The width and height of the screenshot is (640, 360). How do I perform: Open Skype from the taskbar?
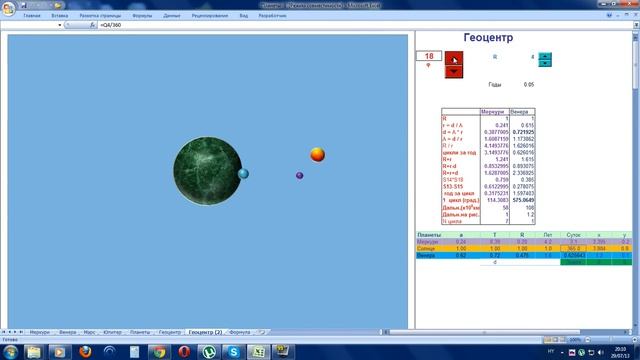233,352
